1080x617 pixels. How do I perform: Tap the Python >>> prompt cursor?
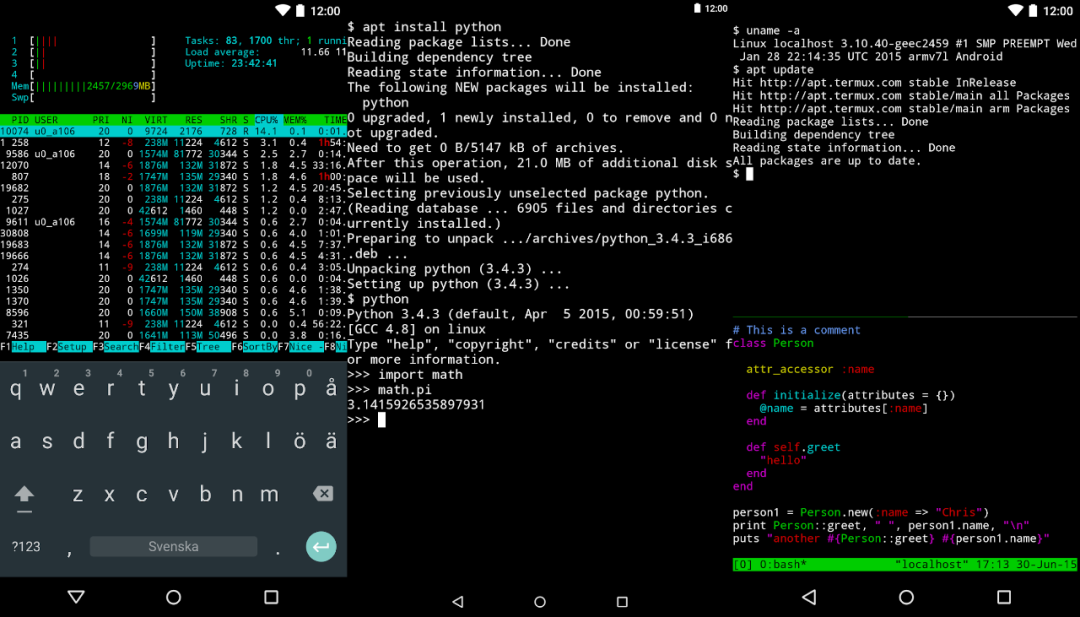point(381,420)
